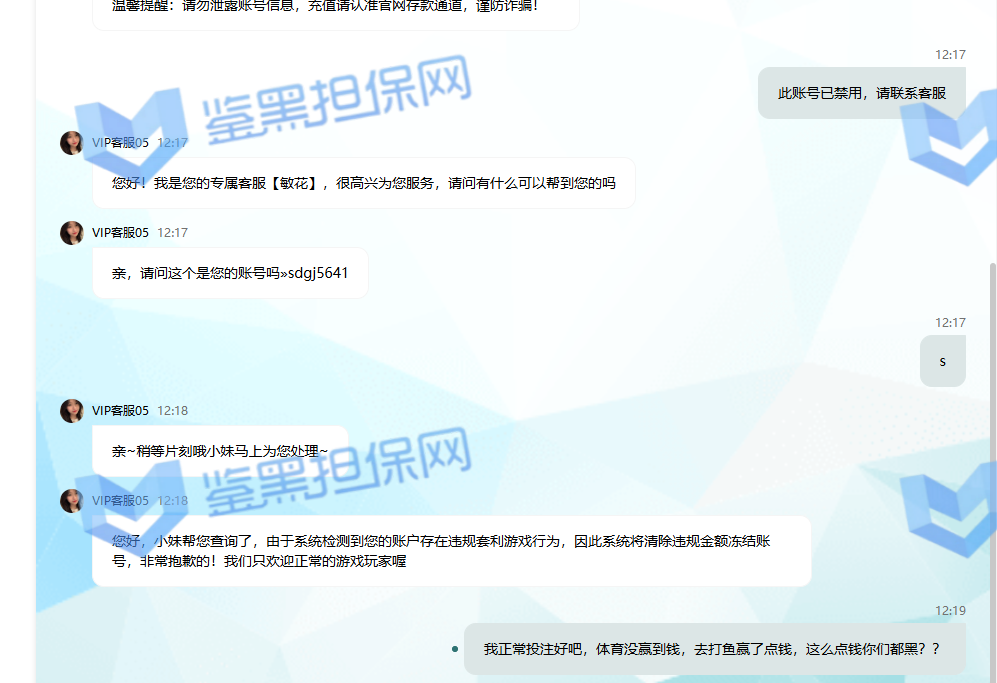This screenshot has height=683, width=997.
Task: Click the message asking about account sdgj5641
Action: pyautogui.click(x=230, y=273)
